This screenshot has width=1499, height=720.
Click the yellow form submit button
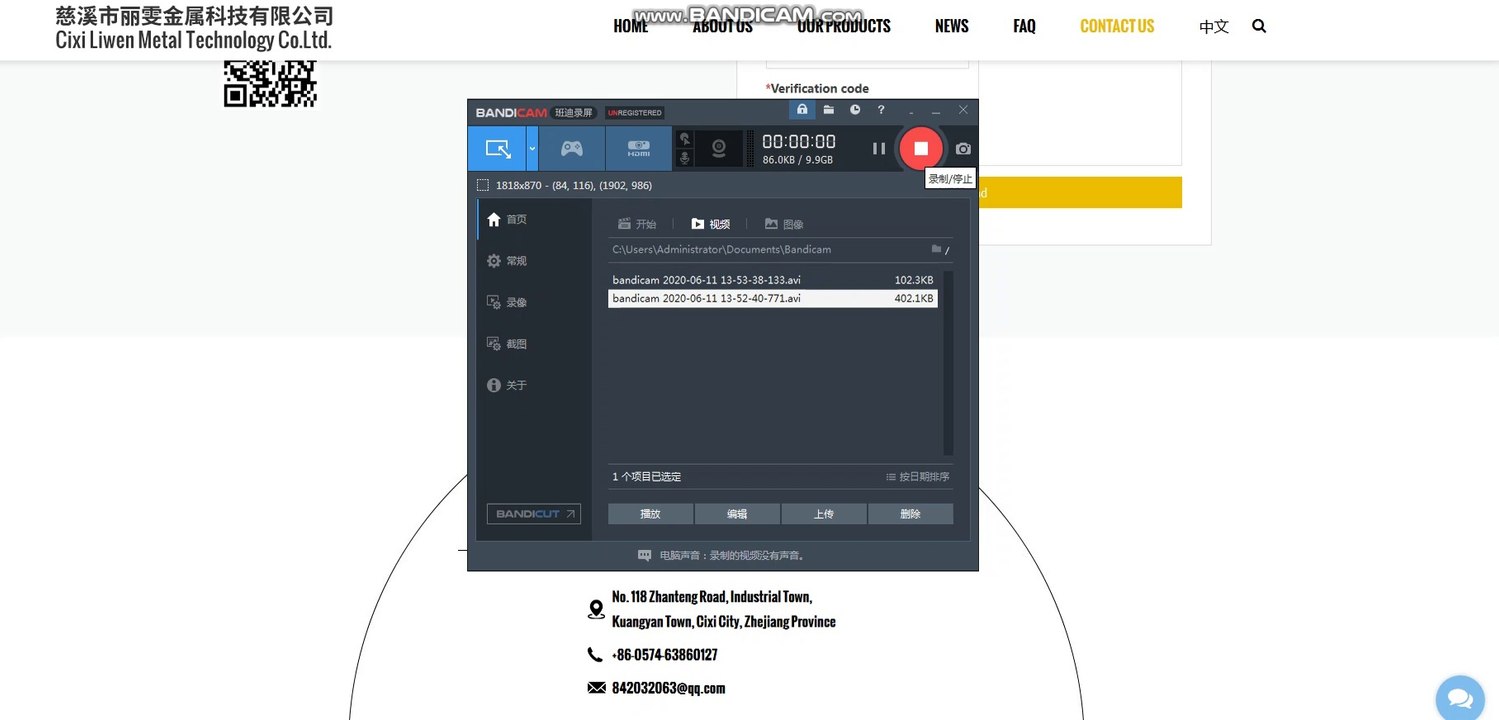(x=1079, y=193)
